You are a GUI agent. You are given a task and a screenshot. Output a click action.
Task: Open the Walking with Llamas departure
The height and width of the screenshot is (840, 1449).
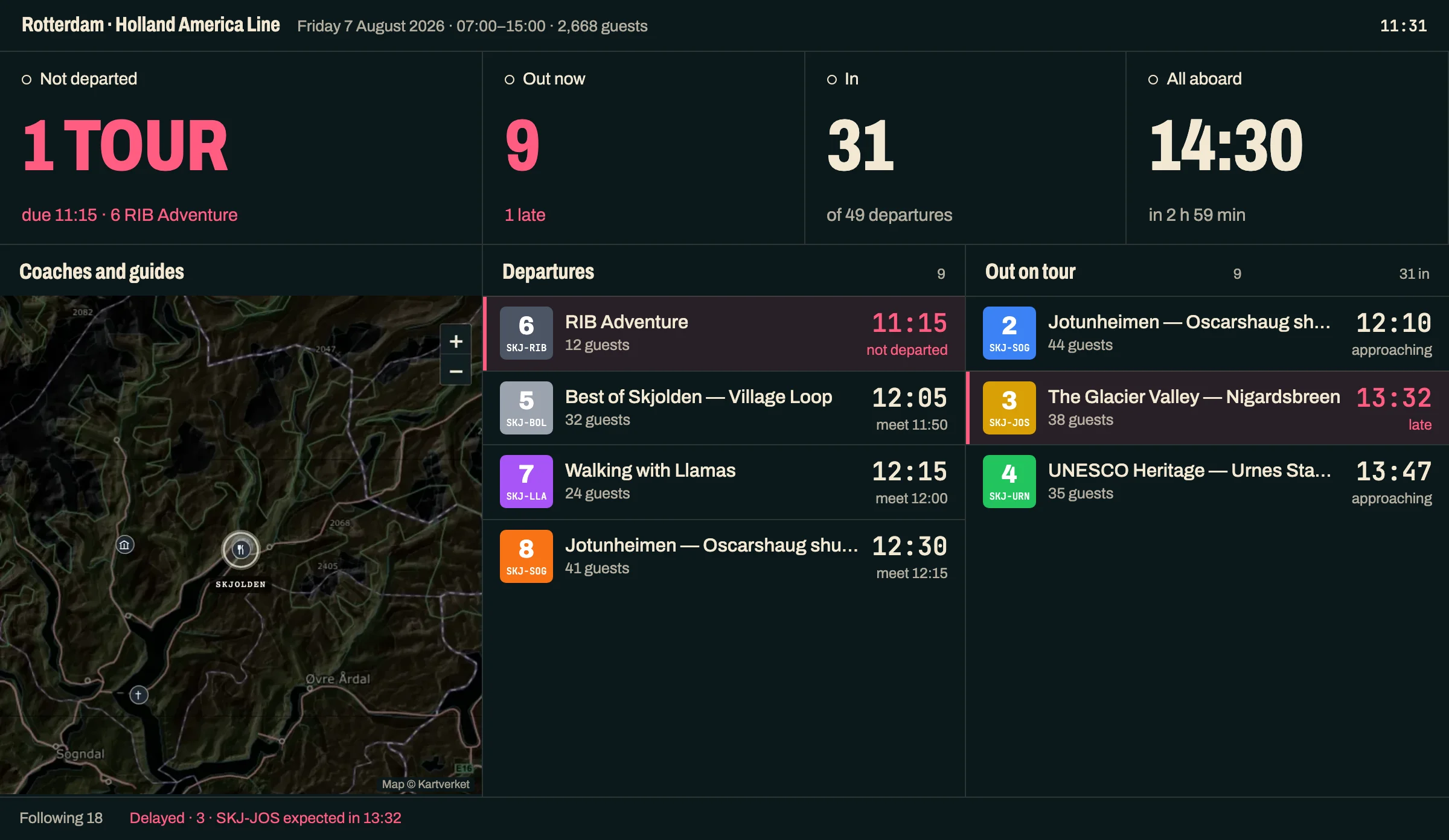tap(724, 482)
